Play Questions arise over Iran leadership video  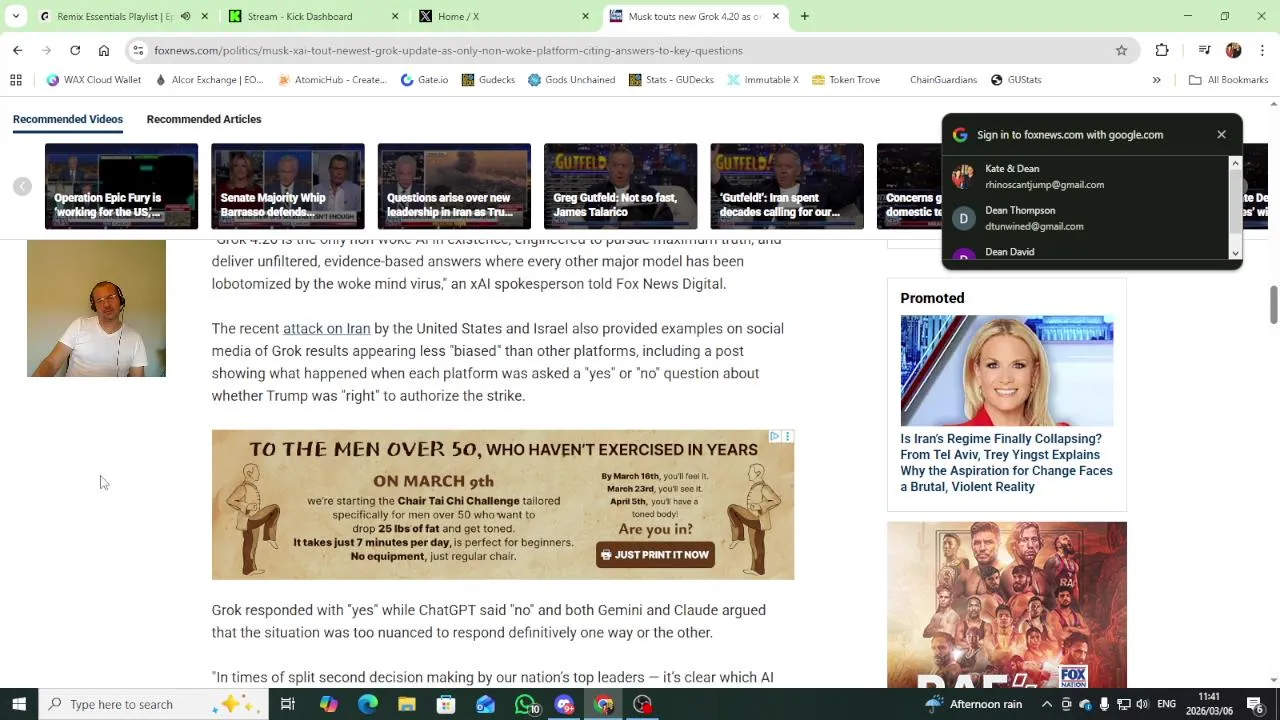click(454, 186)
